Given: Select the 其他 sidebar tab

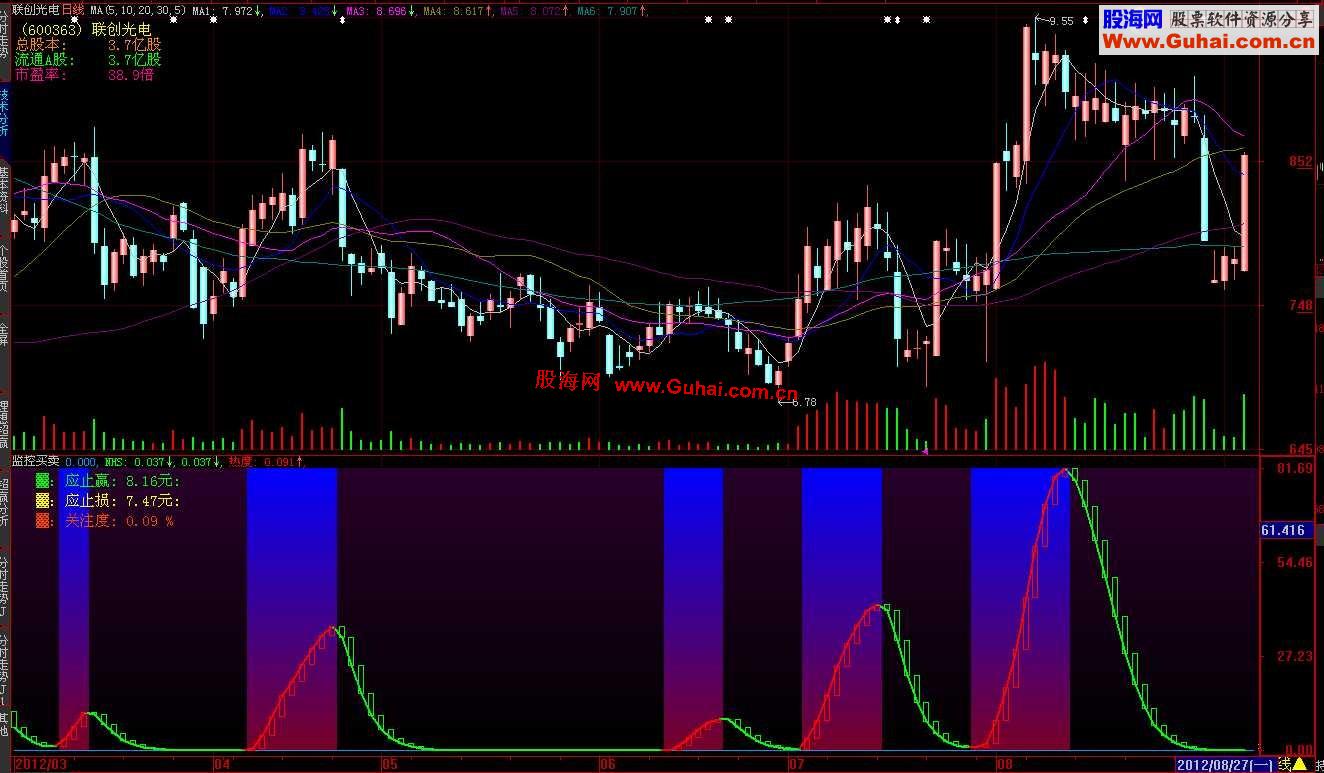Looking at the screenshot, I should pos(4,725).
